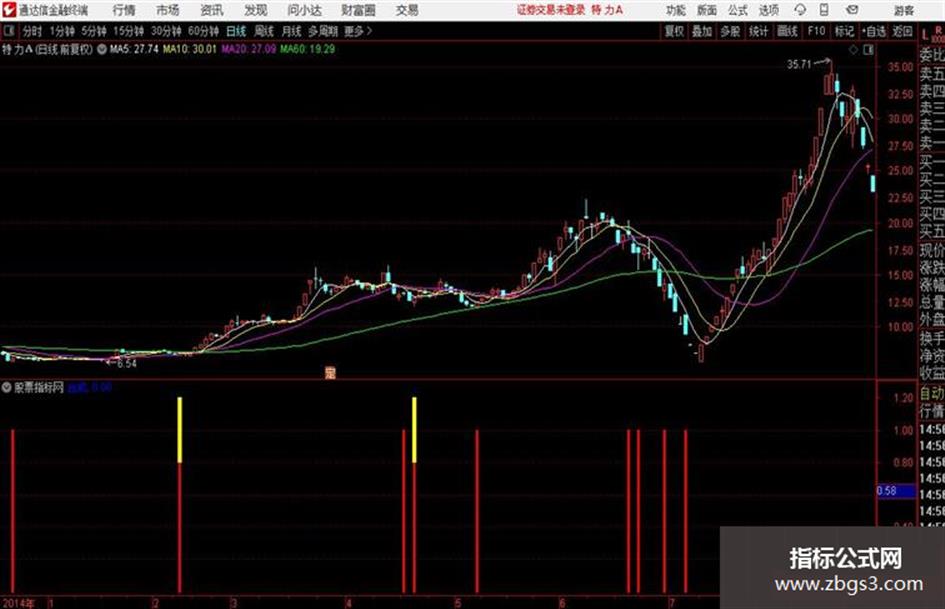Click the 多股 multi-stock button
The height and width of the screenshot is (609, 945).
tap(730, 31)
